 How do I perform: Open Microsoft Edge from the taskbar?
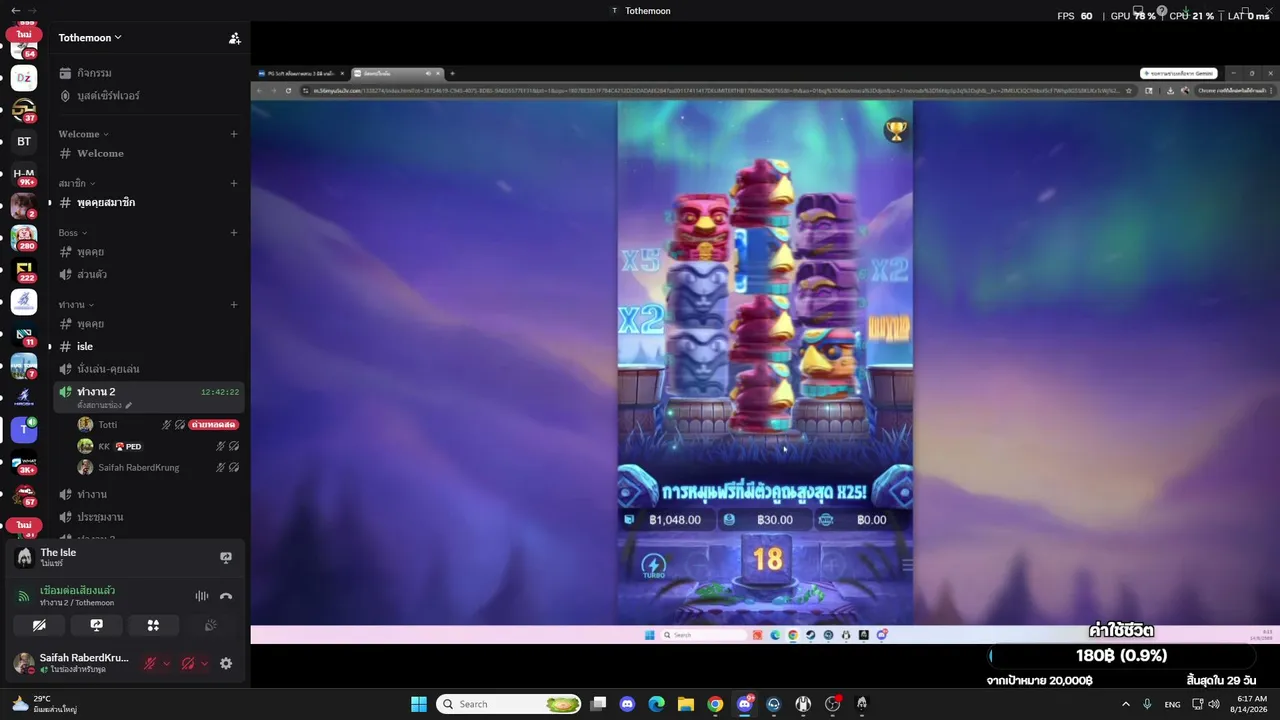point(656,704)
